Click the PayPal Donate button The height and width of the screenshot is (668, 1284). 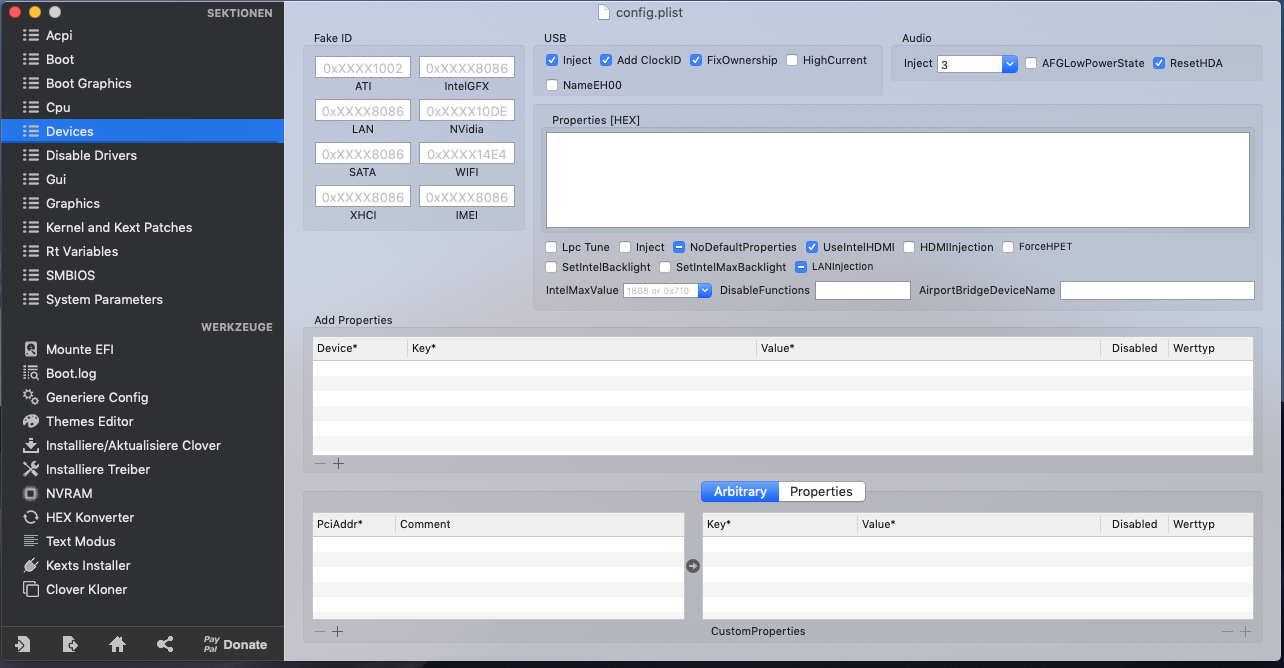point(235,644)
